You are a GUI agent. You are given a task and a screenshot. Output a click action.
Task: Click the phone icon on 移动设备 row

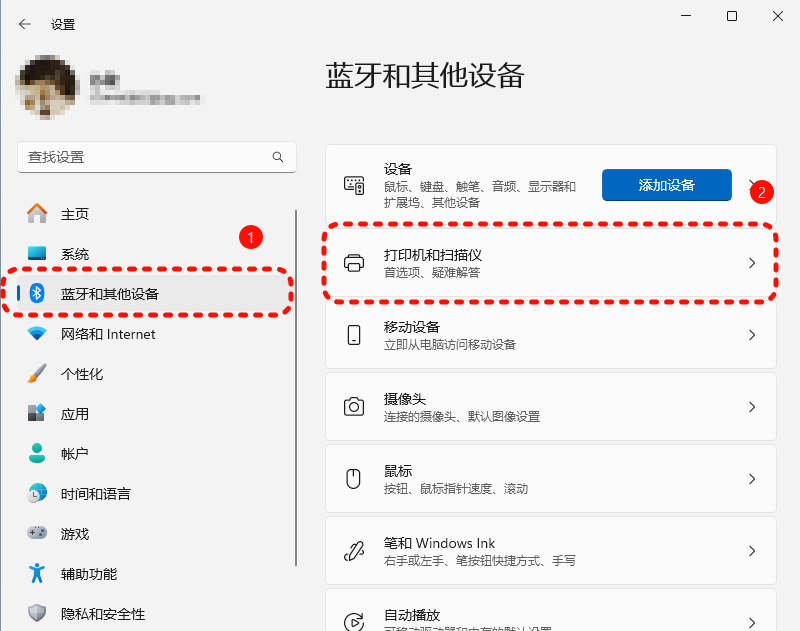pyautogui.click(x=354, y=334)
